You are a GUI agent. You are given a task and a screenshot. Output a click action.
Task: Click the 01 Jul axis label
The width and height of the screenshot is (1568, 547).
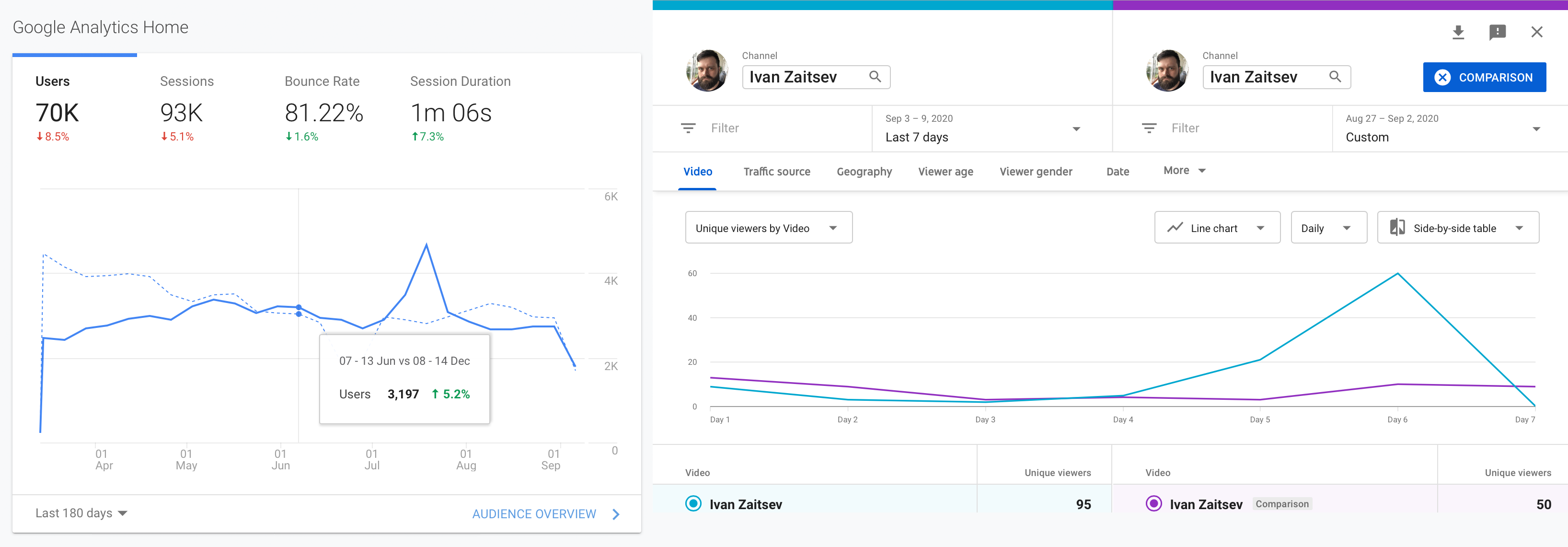(x=371, y=459)
